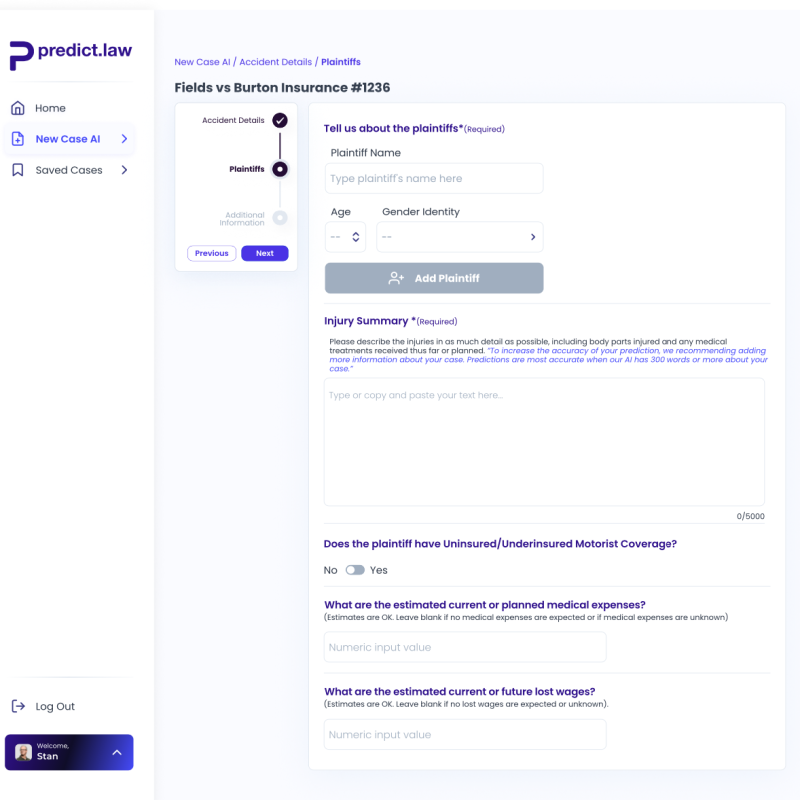Click the New Case AI document icon
The width and height of the screenshot is (800, 800).
coord(18,139)
